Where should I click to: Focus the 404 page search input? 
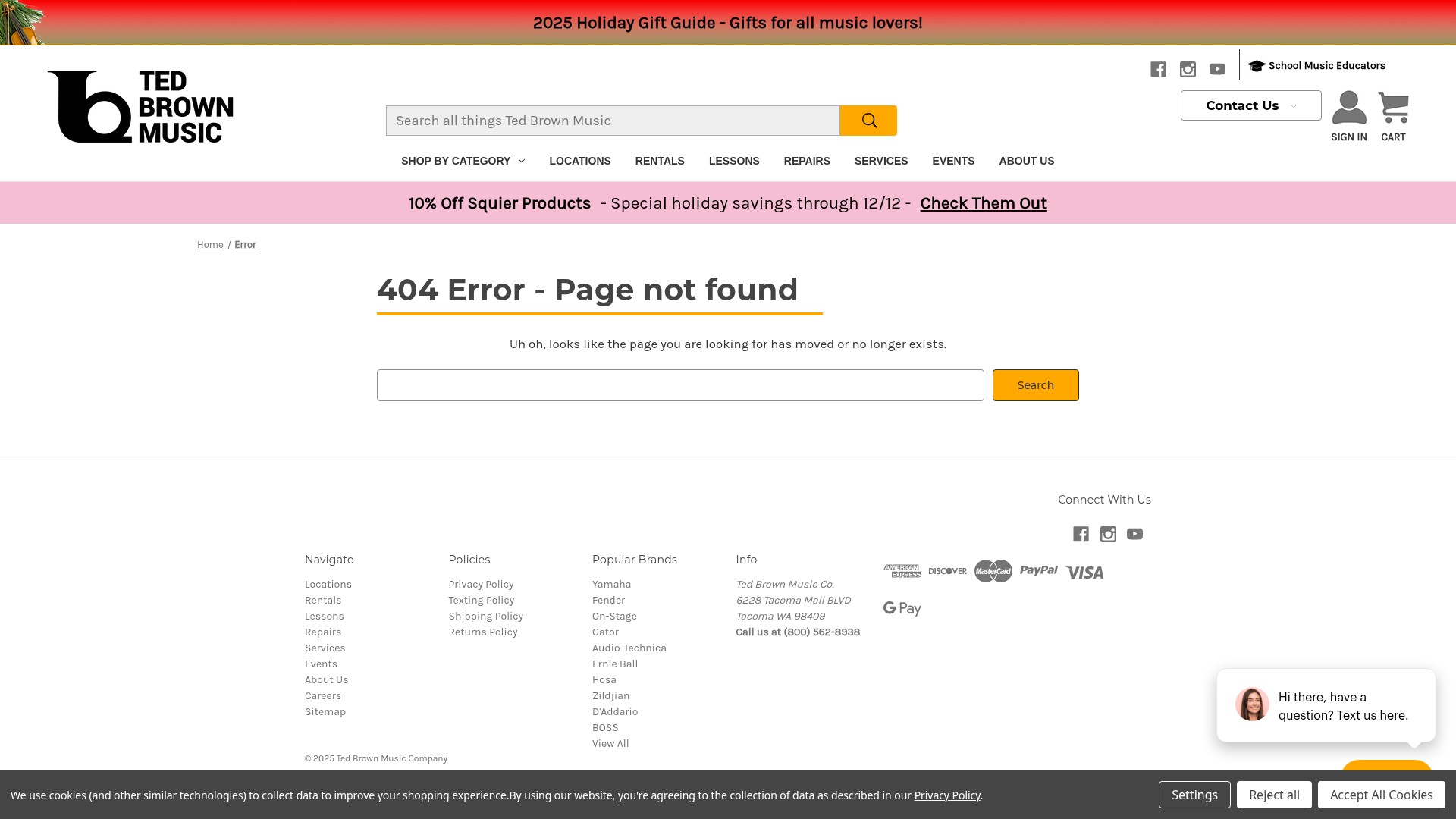coord(680,385)
